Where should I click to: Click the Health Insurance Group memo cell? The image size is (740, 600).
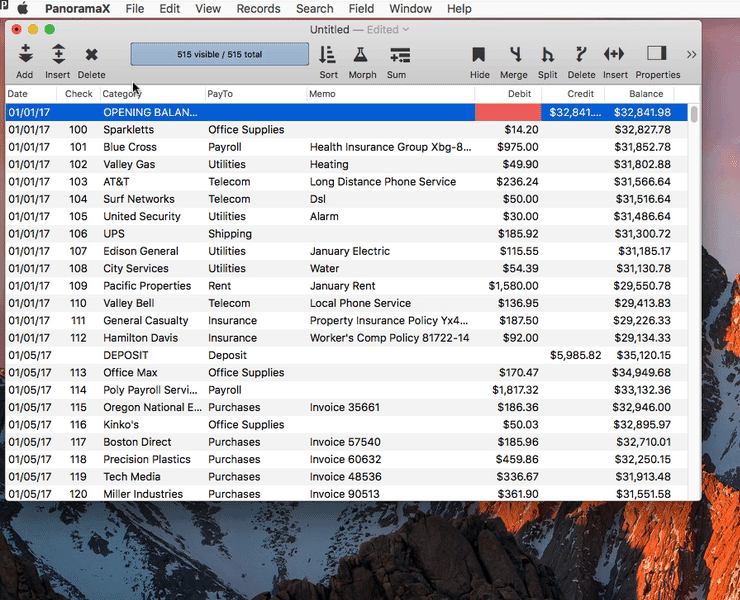(391, 147)
